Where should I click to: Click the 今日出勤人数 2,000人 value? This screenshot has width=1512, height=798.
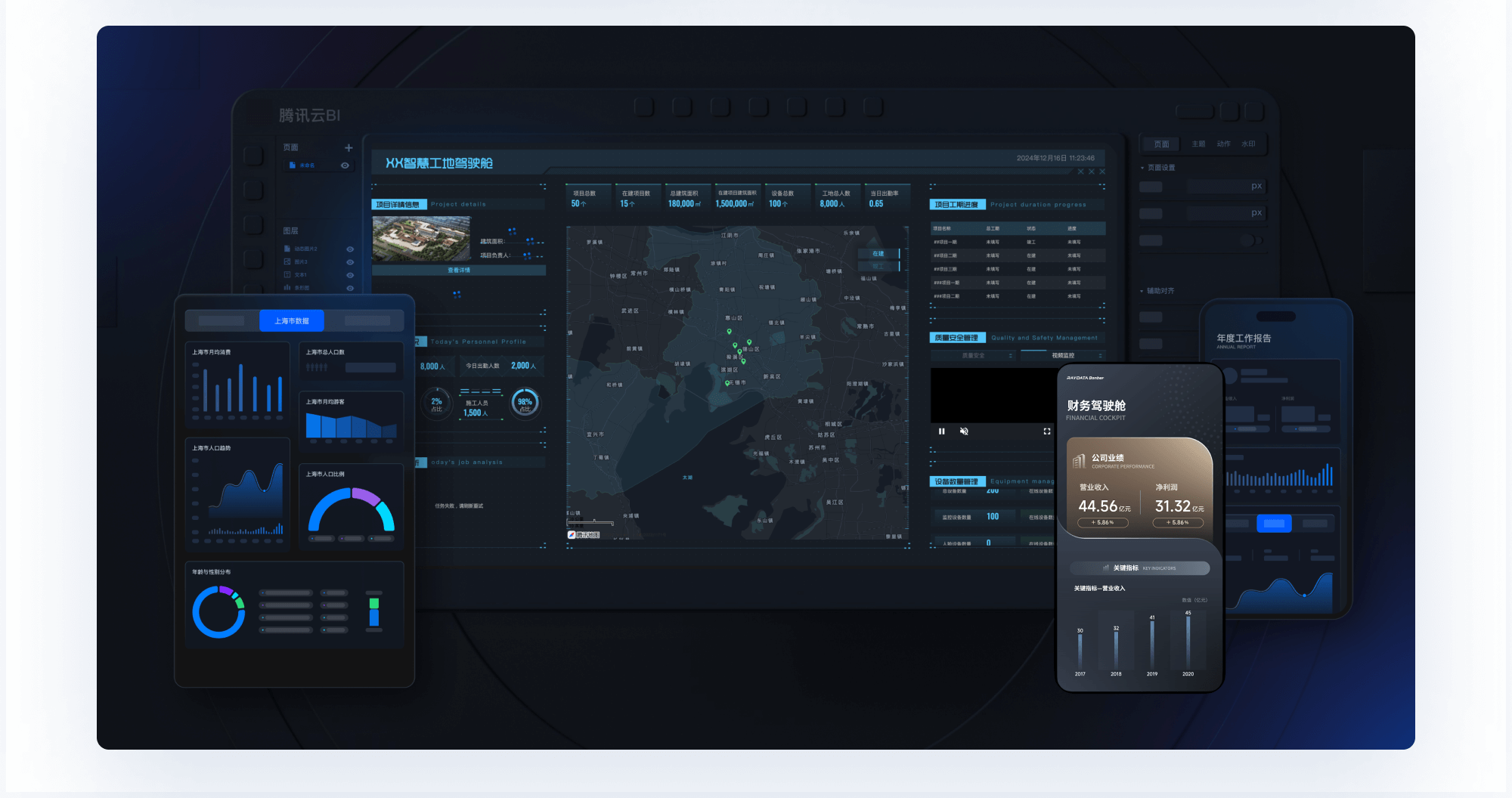pyautogui.click(x=523, y=366)
